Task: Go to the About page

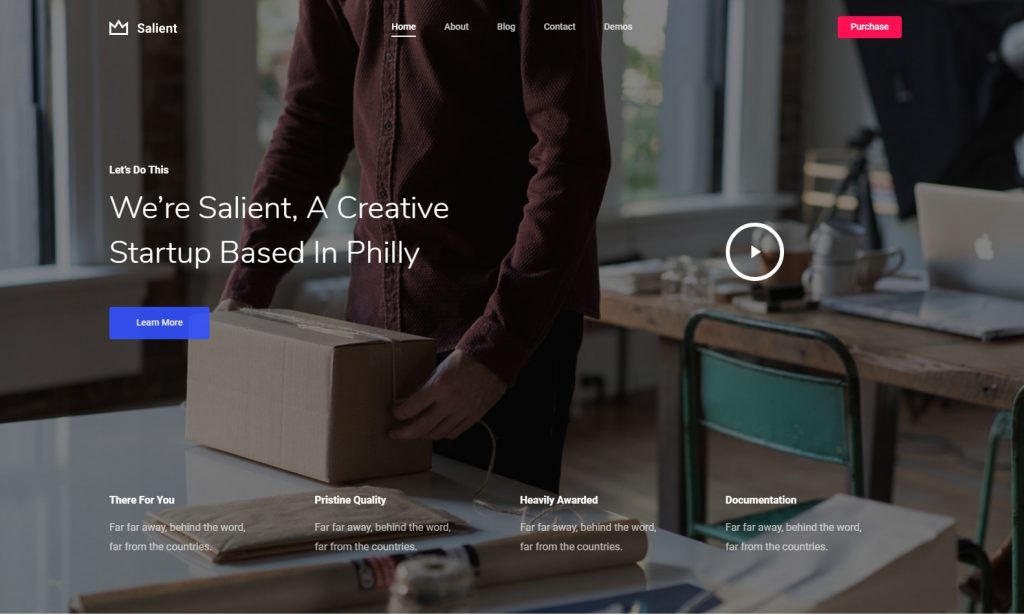Action: 456,27
